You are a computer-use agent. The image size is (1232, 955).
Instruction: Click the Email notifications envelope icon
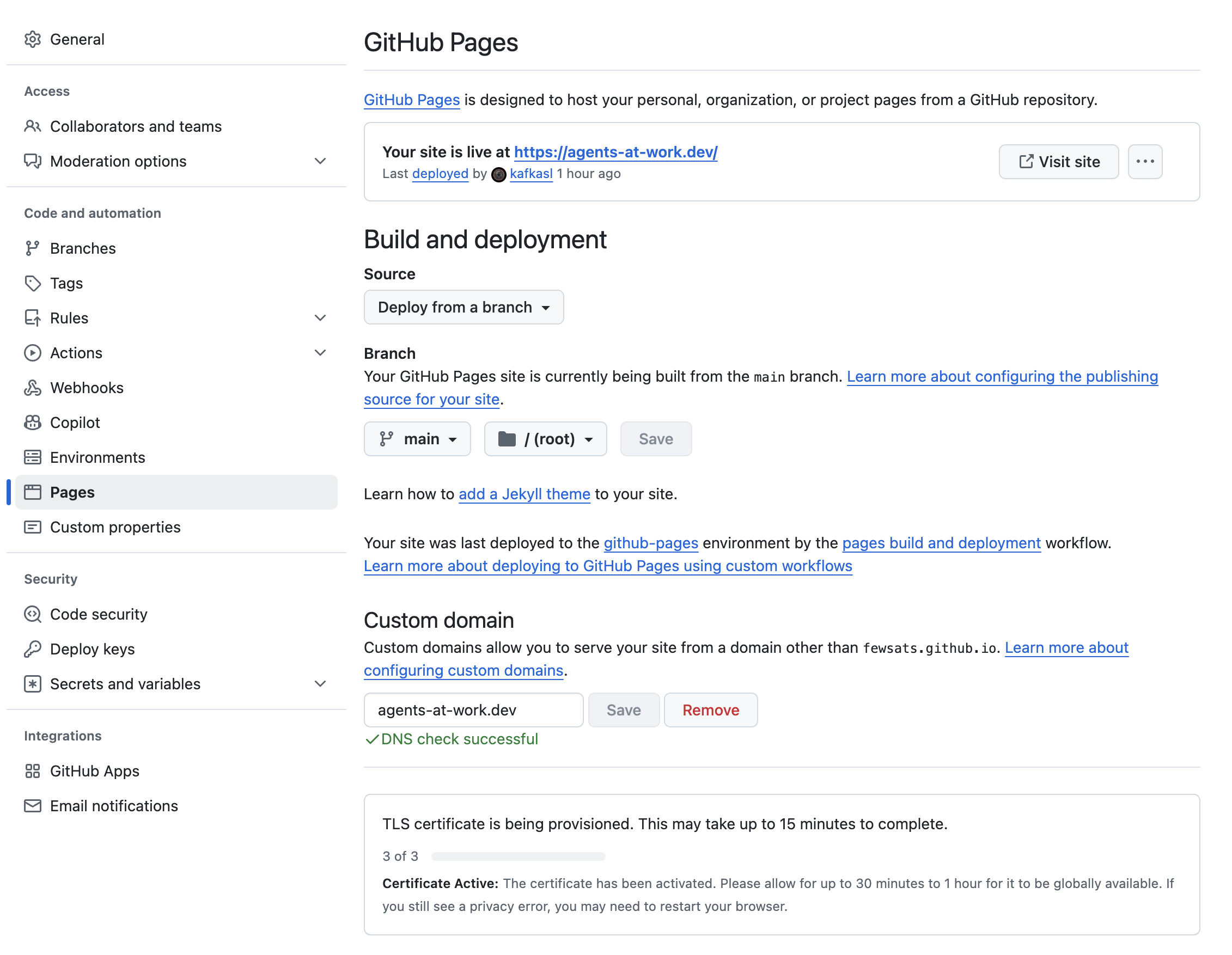33,806
